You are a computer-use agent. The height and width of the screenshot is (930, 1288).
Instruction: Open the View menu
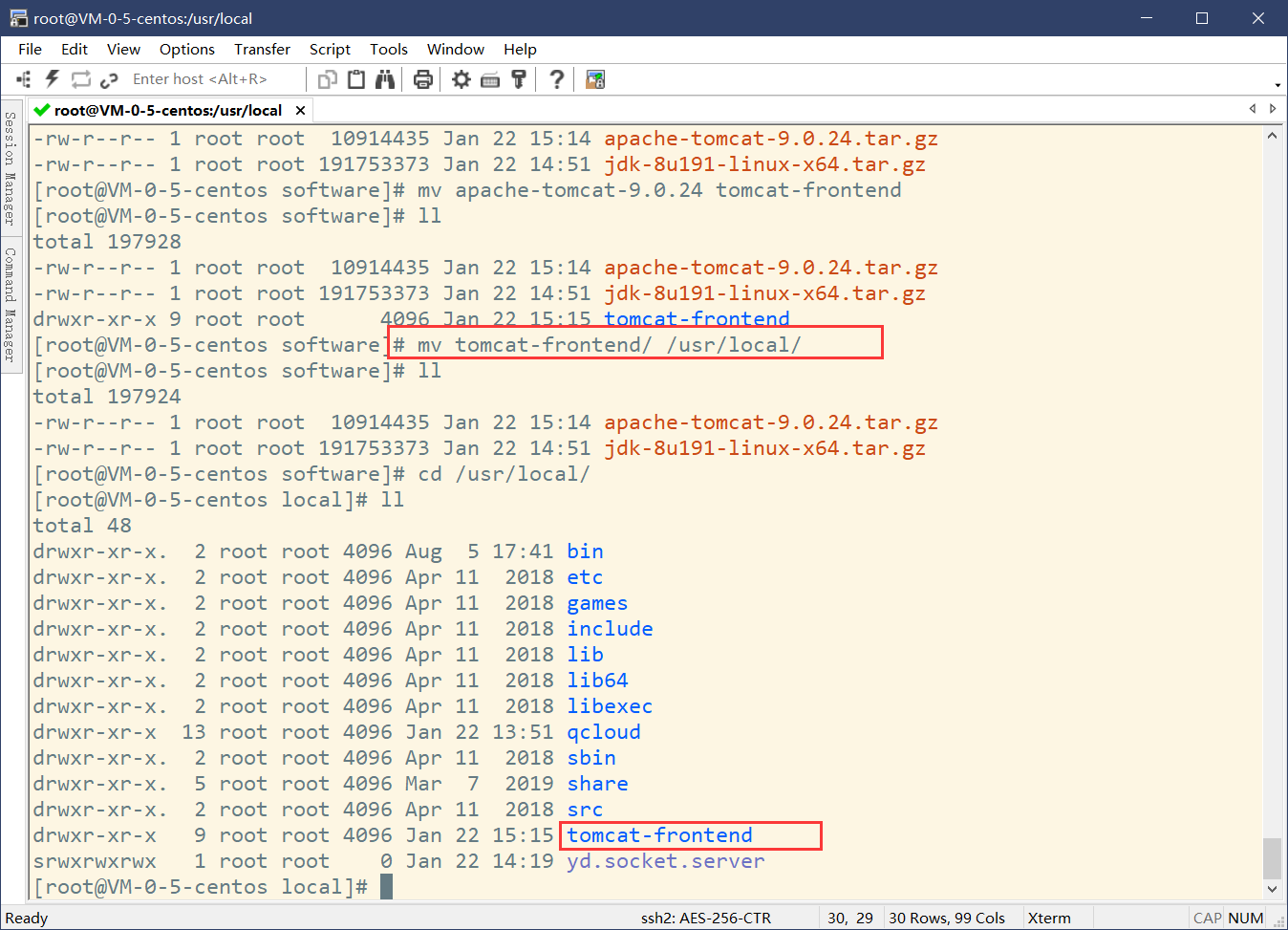pos(123,50)
